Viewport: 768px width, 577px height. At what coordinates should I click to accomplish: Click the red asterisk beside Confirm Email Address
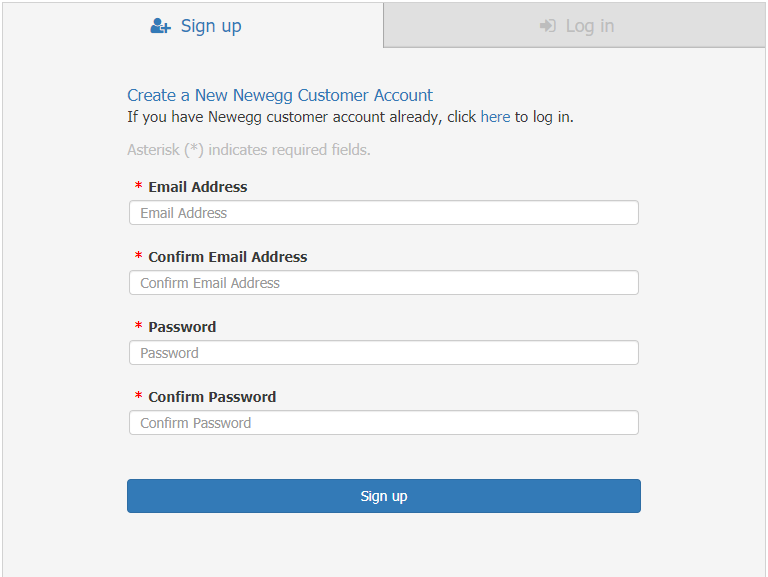[x=139, y=257]
